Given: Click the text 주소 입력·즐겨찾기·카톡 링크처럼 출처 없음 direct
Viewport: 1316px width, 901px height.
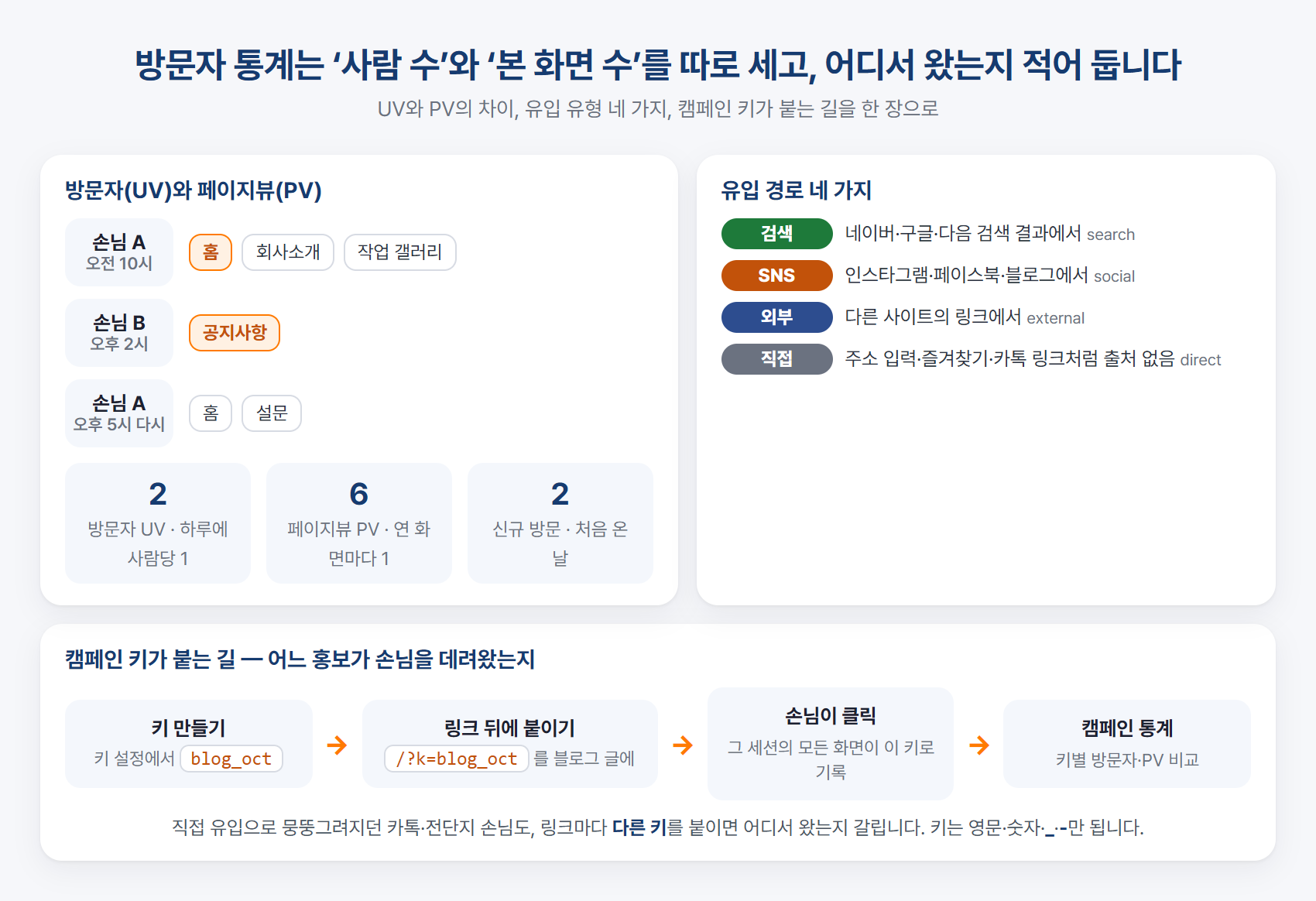Looking at the screenshot, I should [1033, 359].
